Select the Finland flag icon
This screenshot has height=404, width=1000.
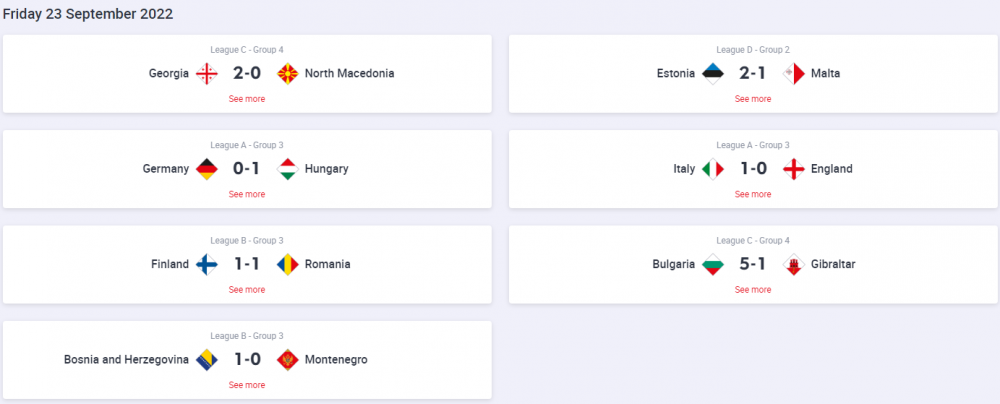[x=207, y=264]
